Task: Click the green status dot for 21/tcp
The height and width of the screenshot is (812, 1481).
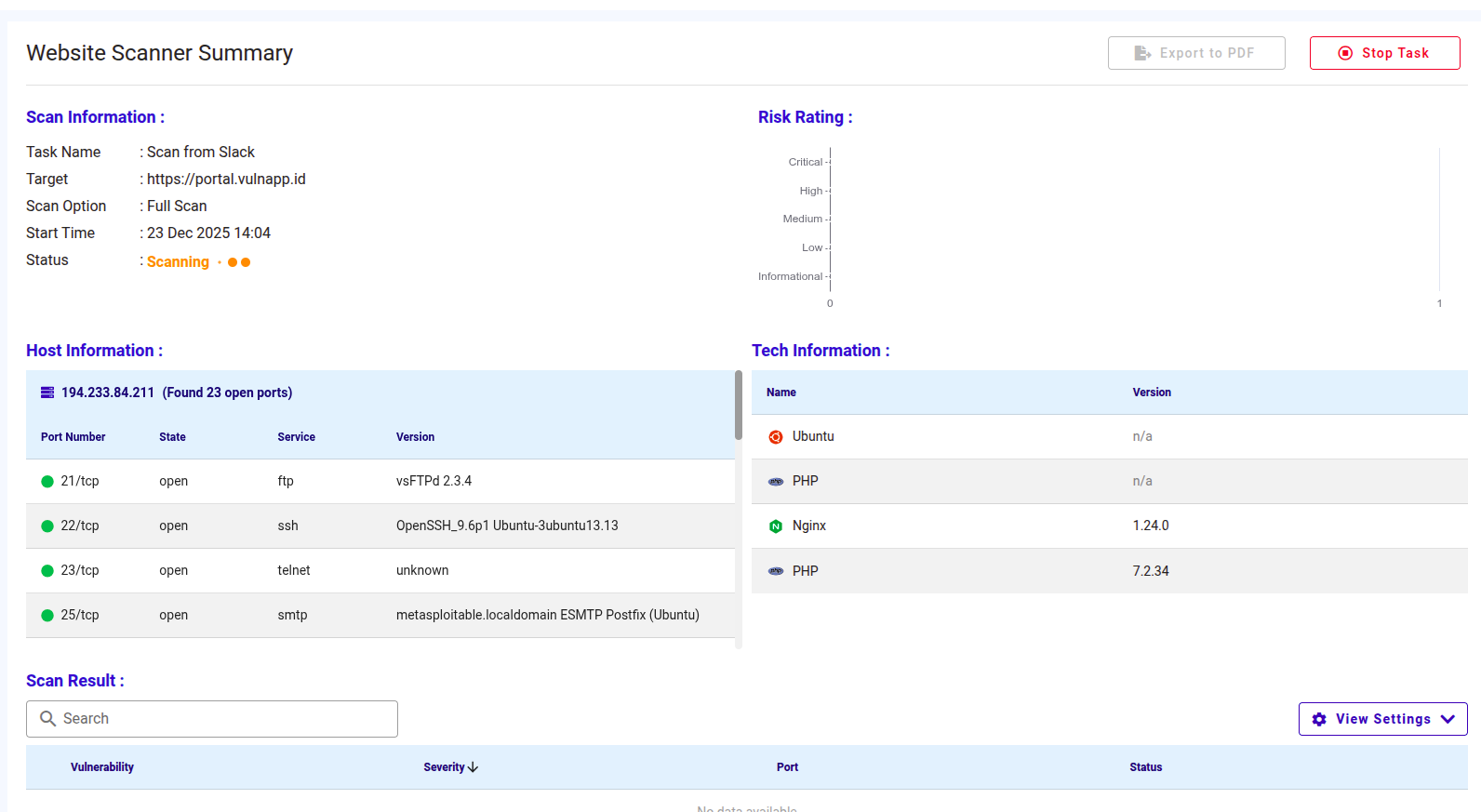Action: (x=47, y=482)
